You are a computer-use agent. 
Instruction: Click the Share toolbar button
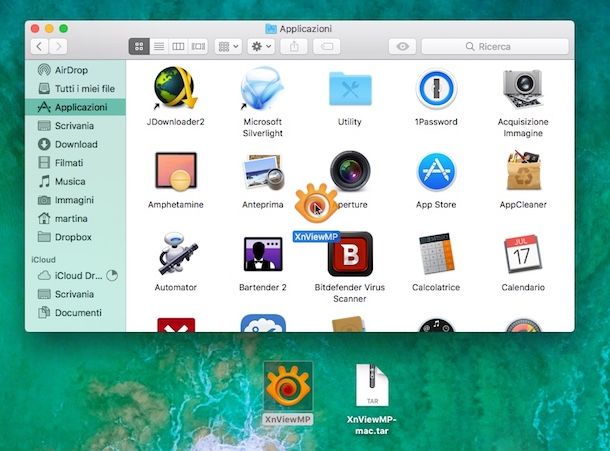(x=294, y=47)
